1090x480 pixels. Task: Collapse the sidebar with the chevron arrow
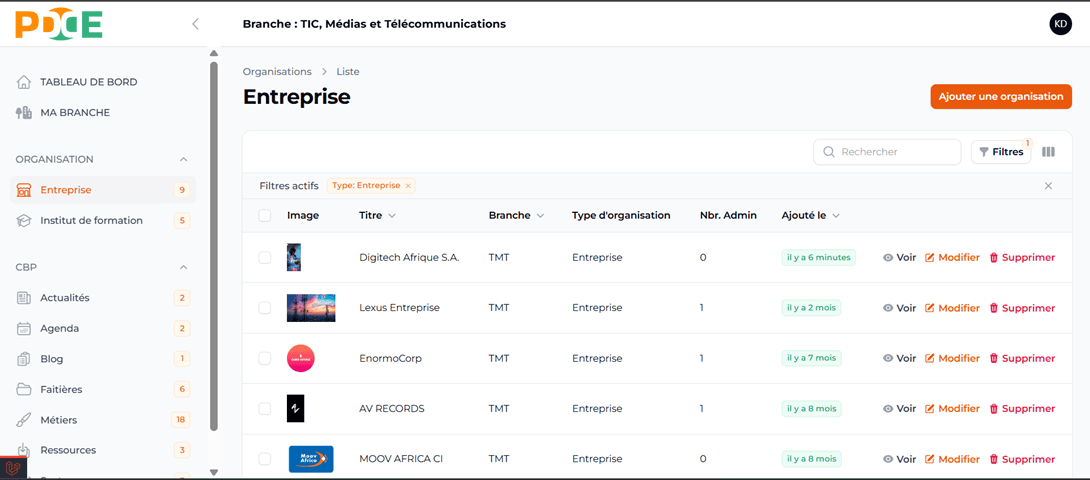[x=195, y=24]
